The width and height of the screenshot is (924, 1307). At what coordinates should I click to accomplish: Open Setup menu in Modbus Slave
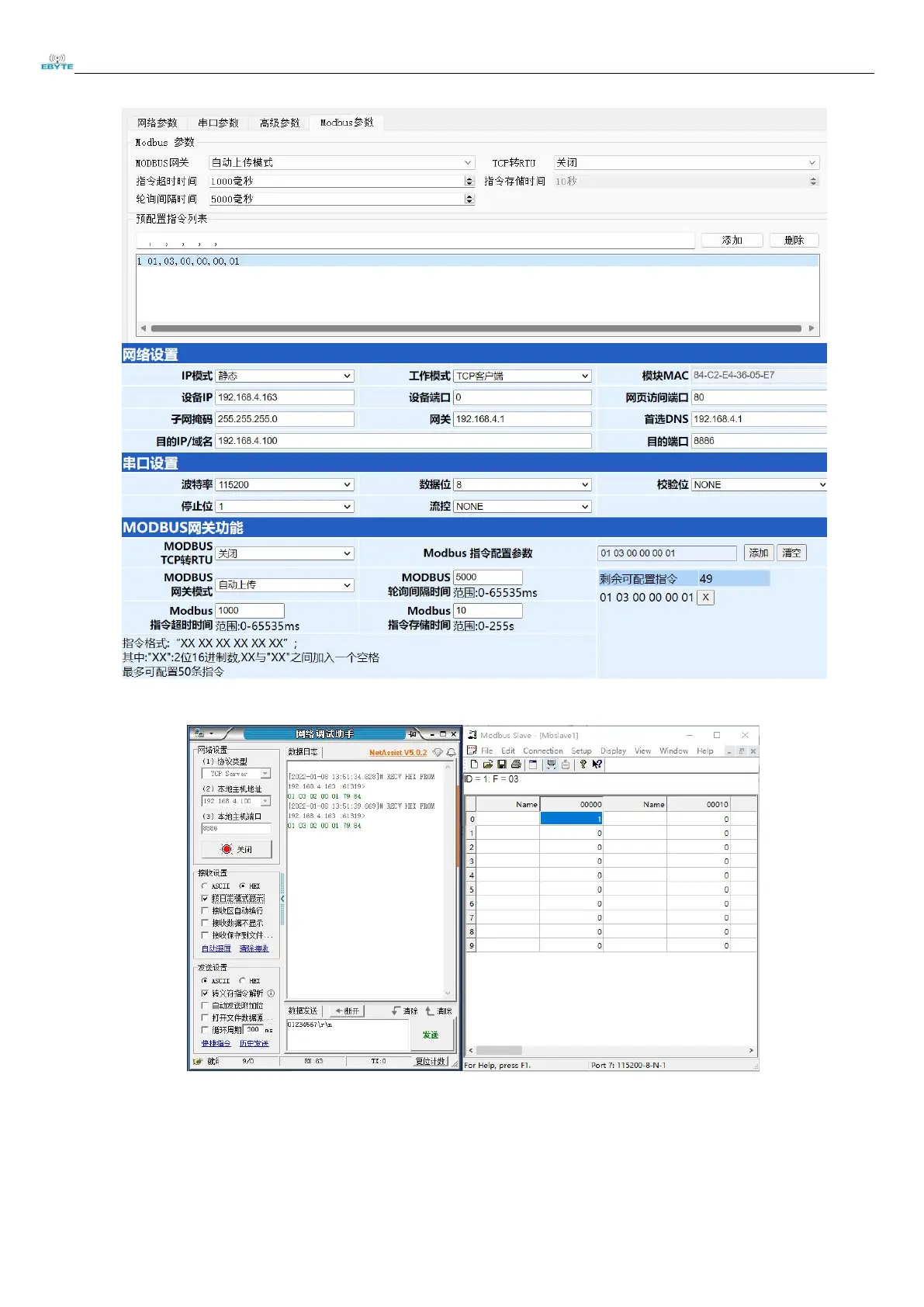581,751
